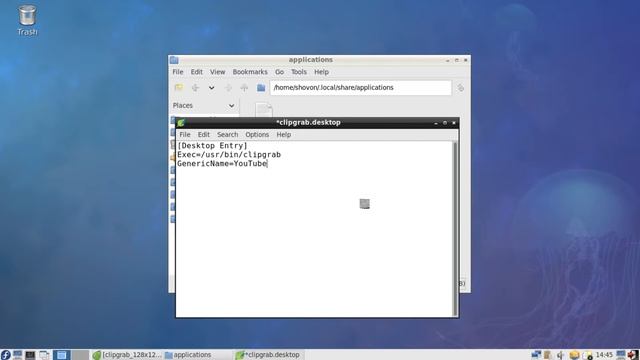Click home folder icon in file manager toolbar
The height and width of the screenshot is (360, 640).
(261, 88)
